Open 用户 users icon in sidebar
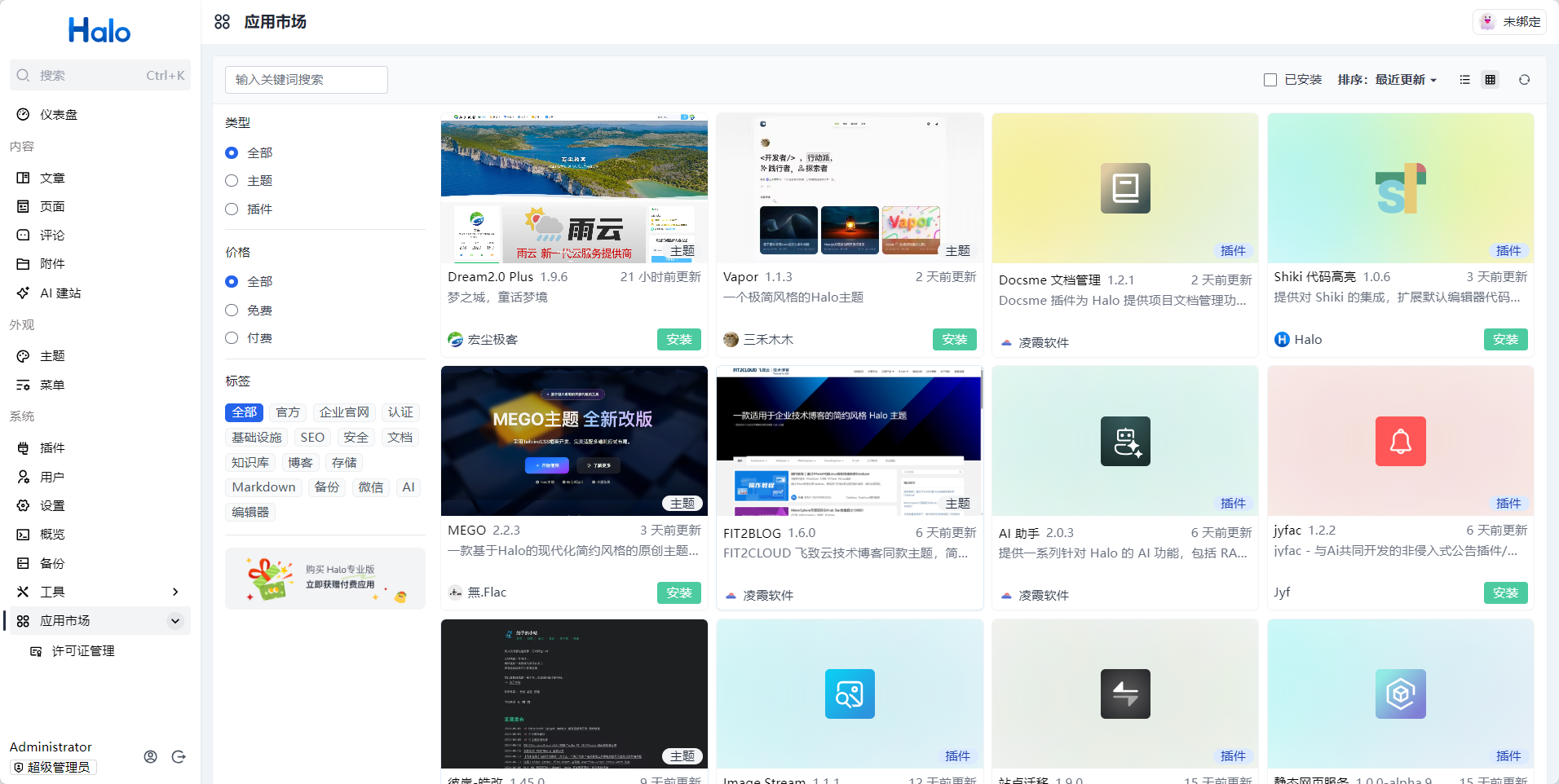The image size is (1559, 784). click(x=23, y=477)
